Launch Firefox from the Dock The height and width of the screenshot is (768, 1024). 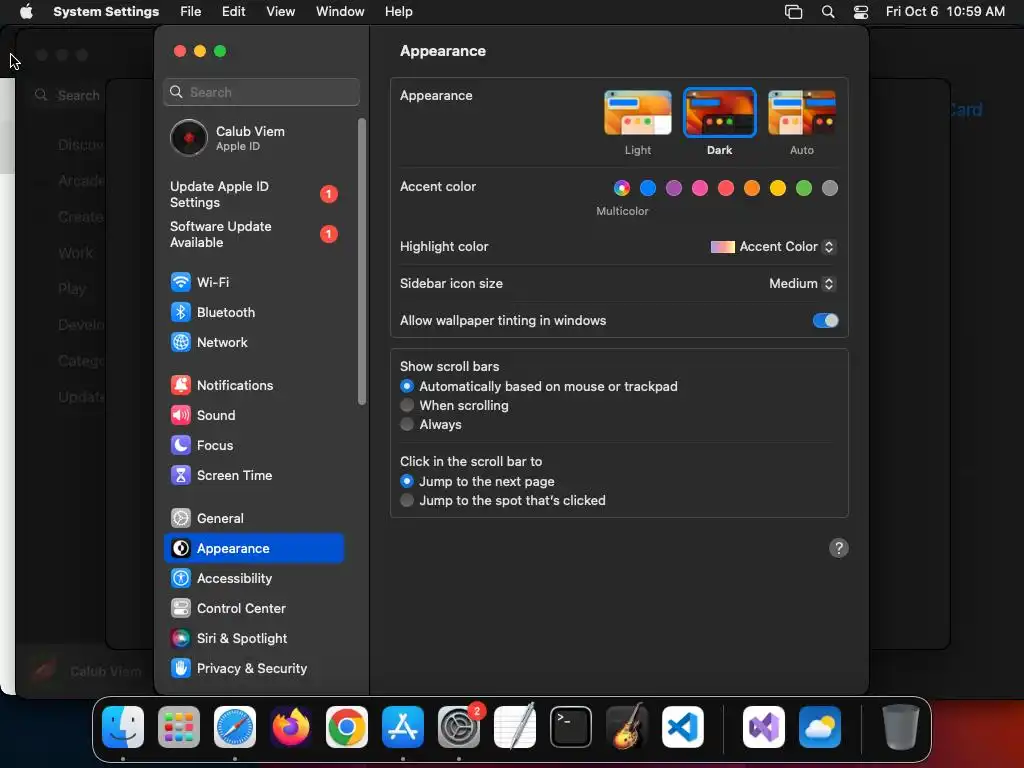[291, 727]
